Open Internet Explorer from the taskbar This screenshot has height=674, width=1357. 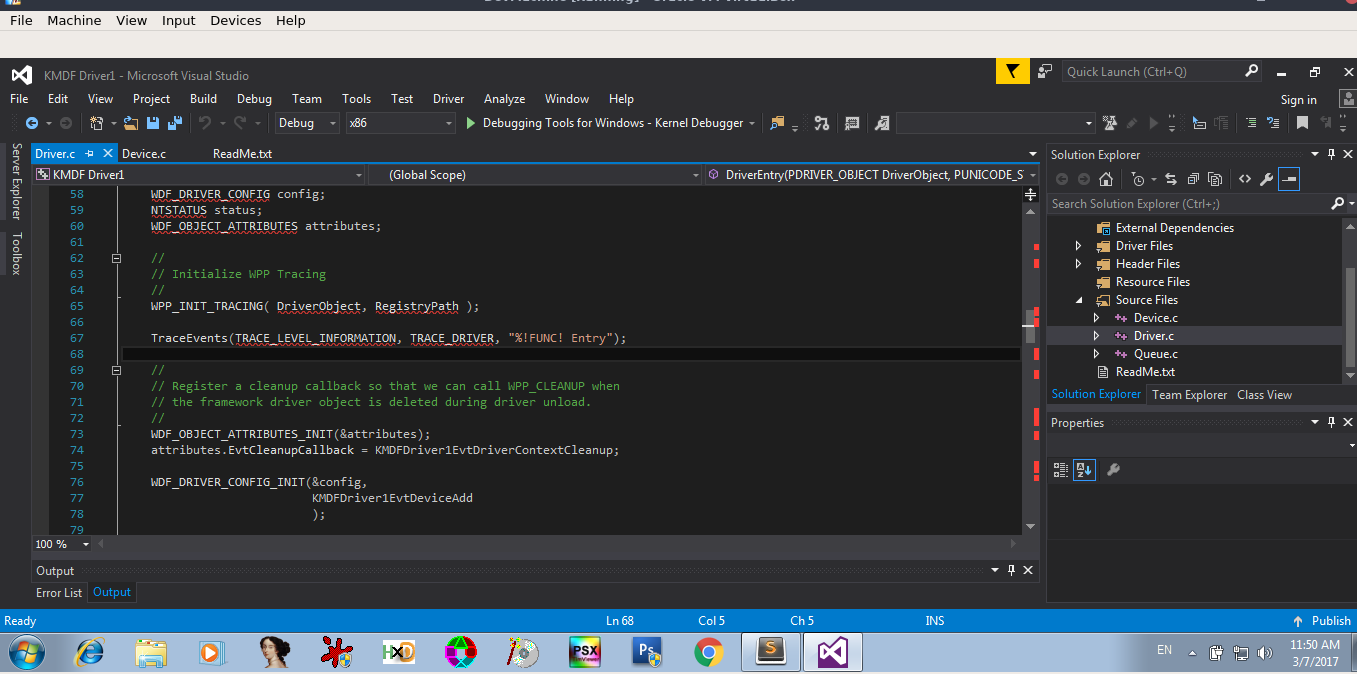(90, 653)
